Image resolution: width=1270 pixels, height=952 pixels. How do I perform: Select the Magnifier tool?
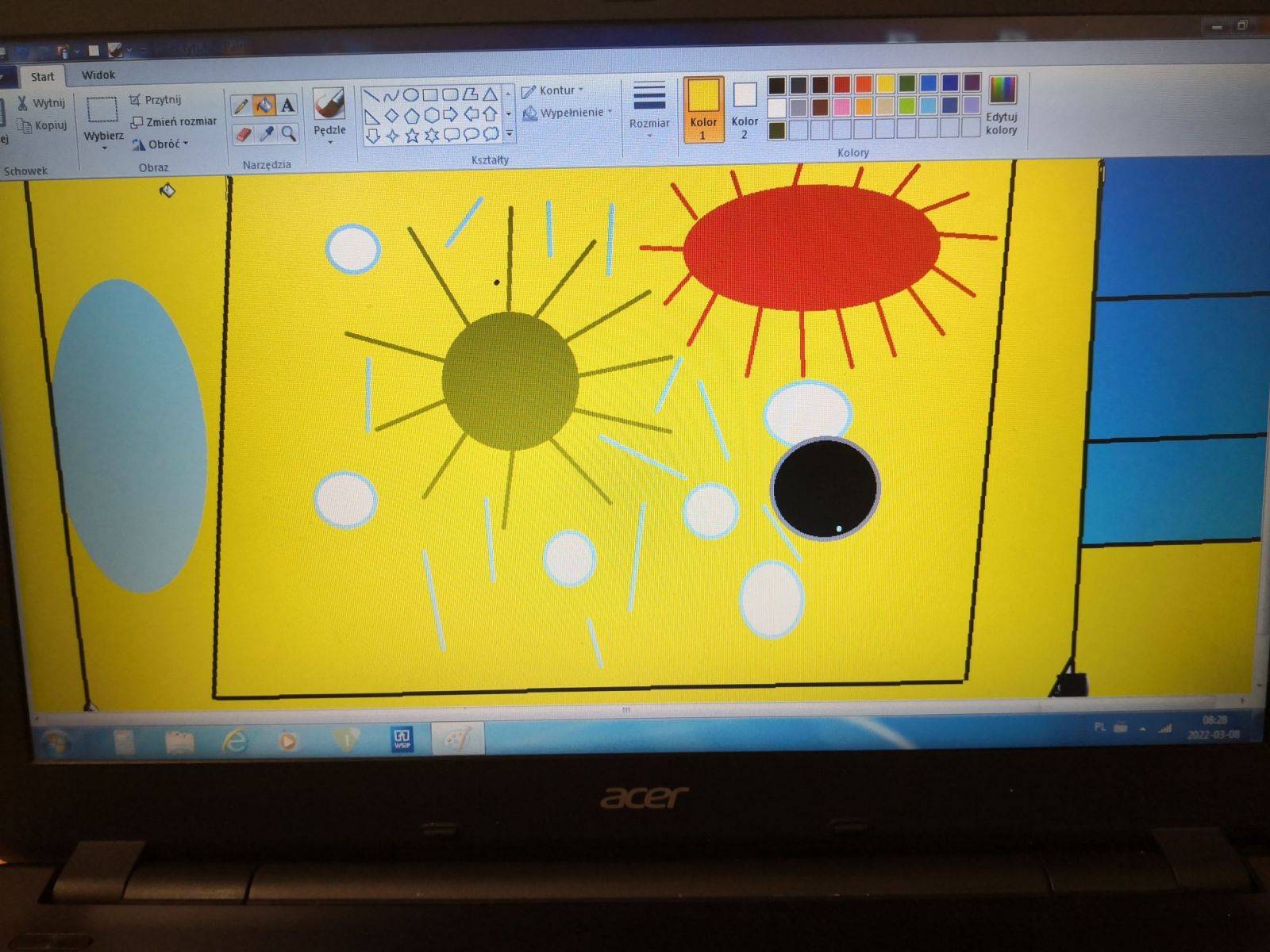[x=288, y=133]
